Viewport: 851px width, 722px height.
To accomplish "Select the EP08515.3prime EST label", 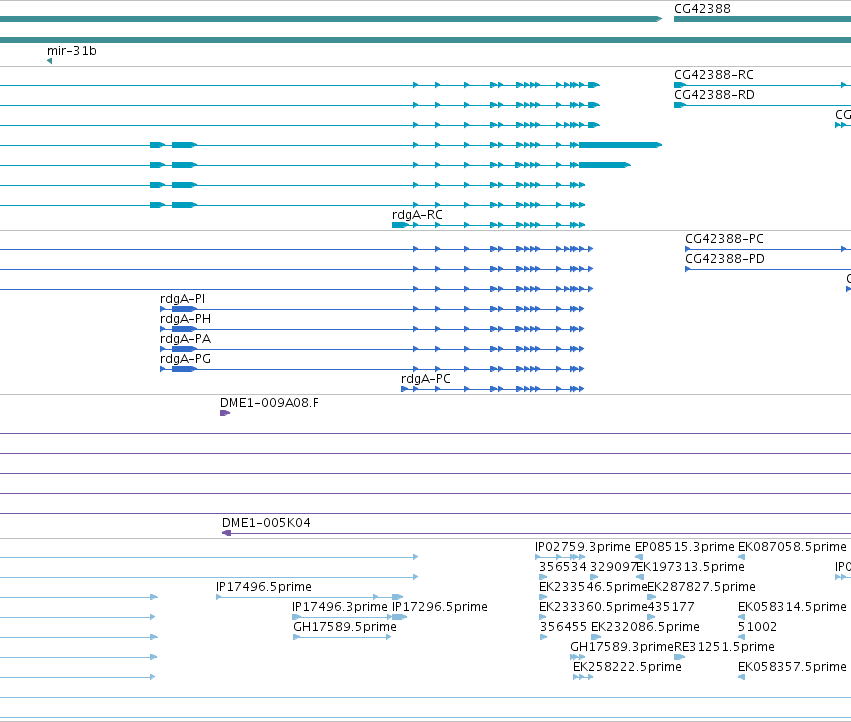I will [x=684, y=547].
